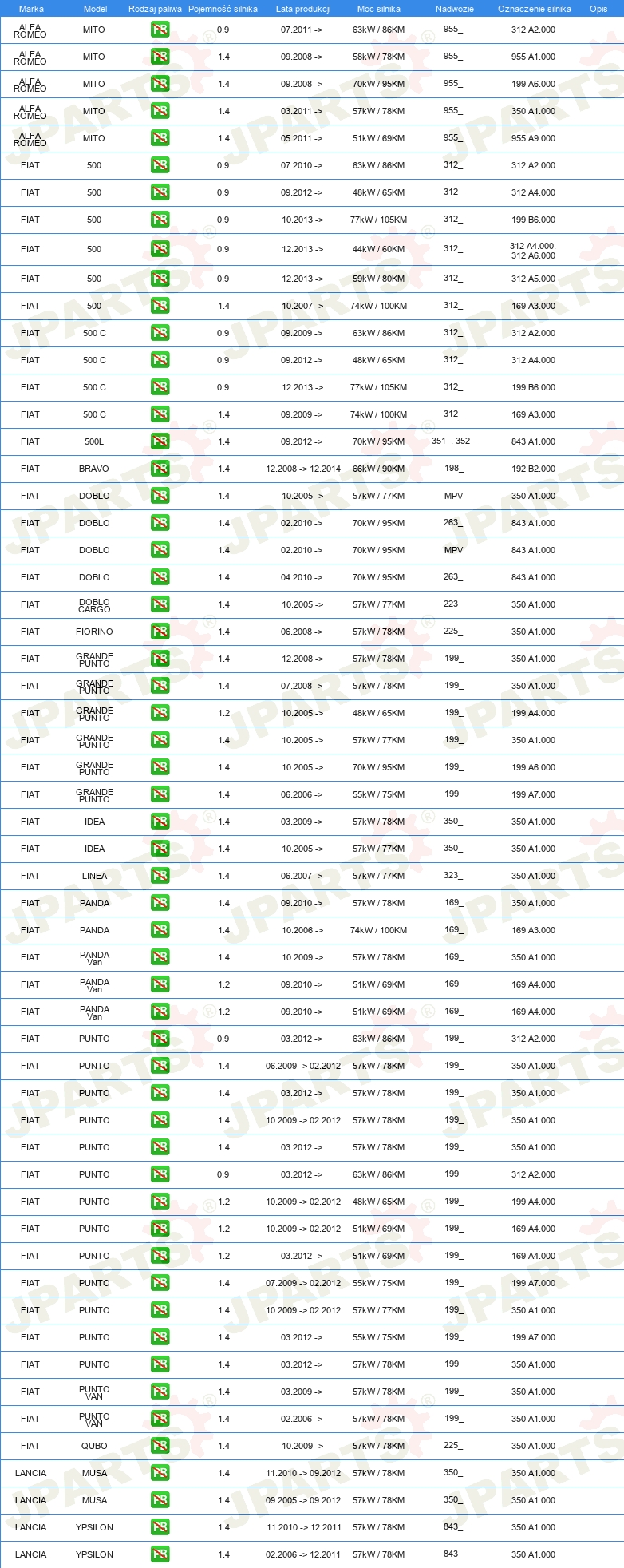Click fuel icon in Fiat Qubo row
This screenshot has height=1568, width=624.
(x=160, y=1446)
